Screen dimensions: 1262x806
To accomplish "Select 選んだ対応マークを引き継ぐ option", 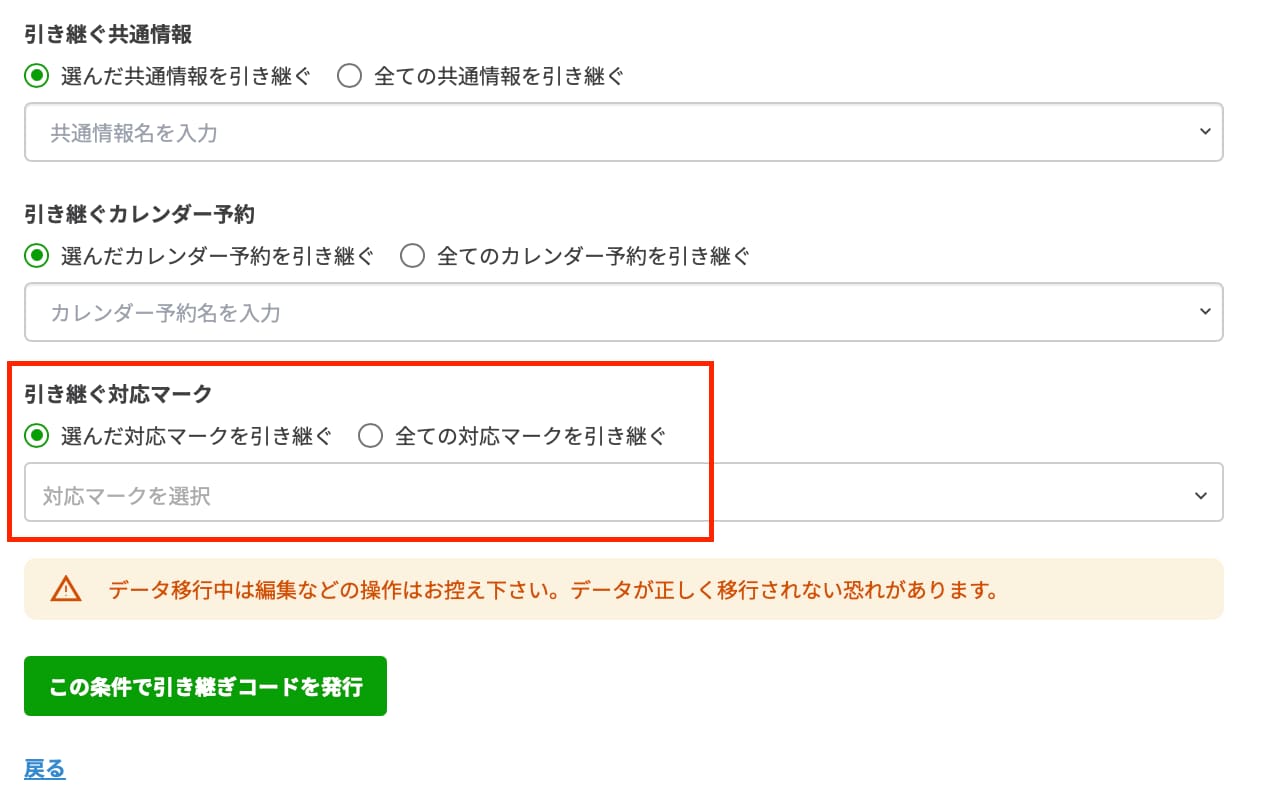I will [36, 435].
